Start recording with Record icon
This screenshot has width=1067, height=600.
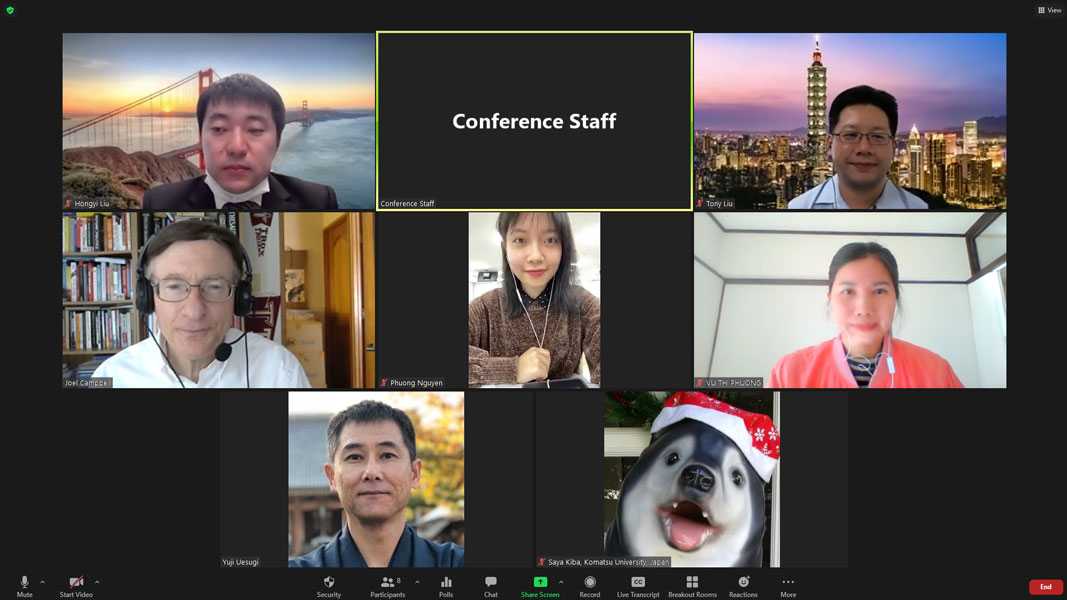590,586
